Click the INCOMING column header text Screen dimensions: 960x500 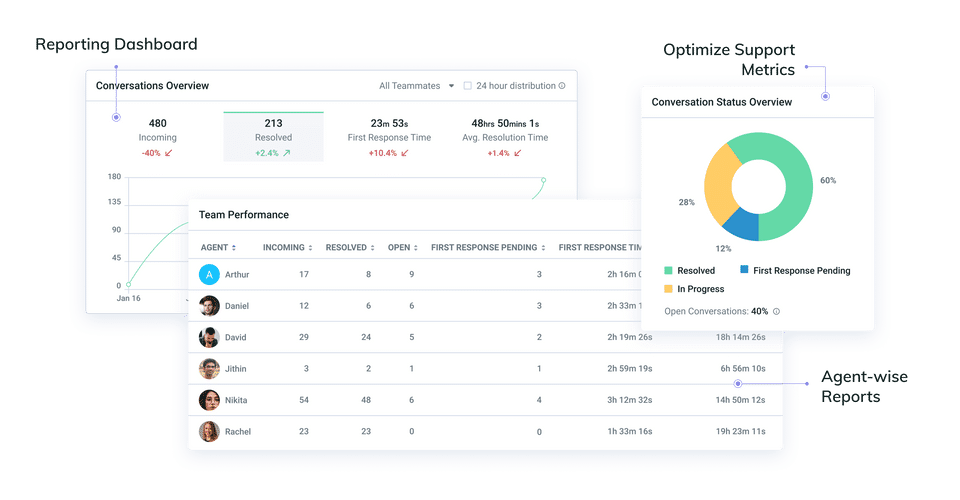point(283,248)
